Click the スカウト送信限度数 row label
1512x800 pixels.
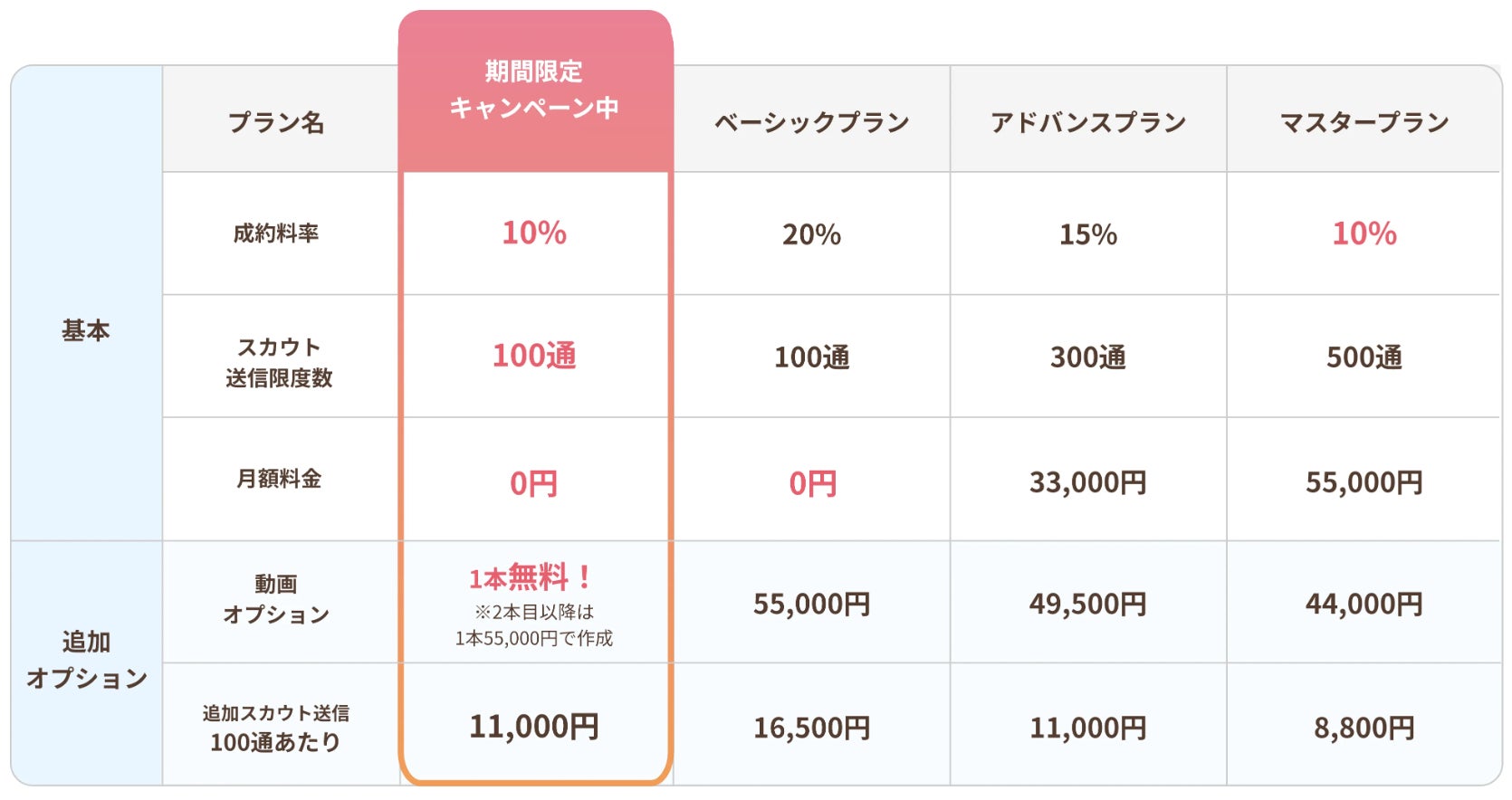(279, 362)
